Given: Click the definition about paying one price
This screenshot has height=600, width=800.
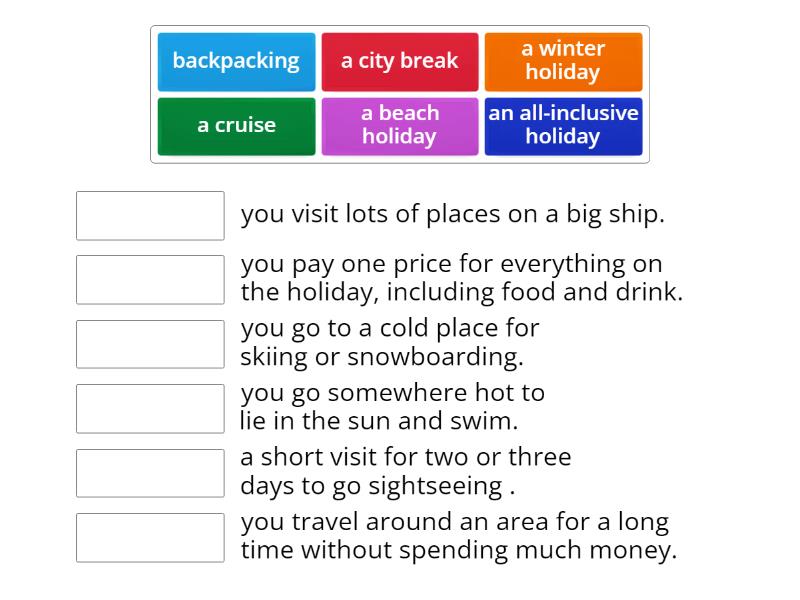Looking at the screenshot, I should [461, 278].
